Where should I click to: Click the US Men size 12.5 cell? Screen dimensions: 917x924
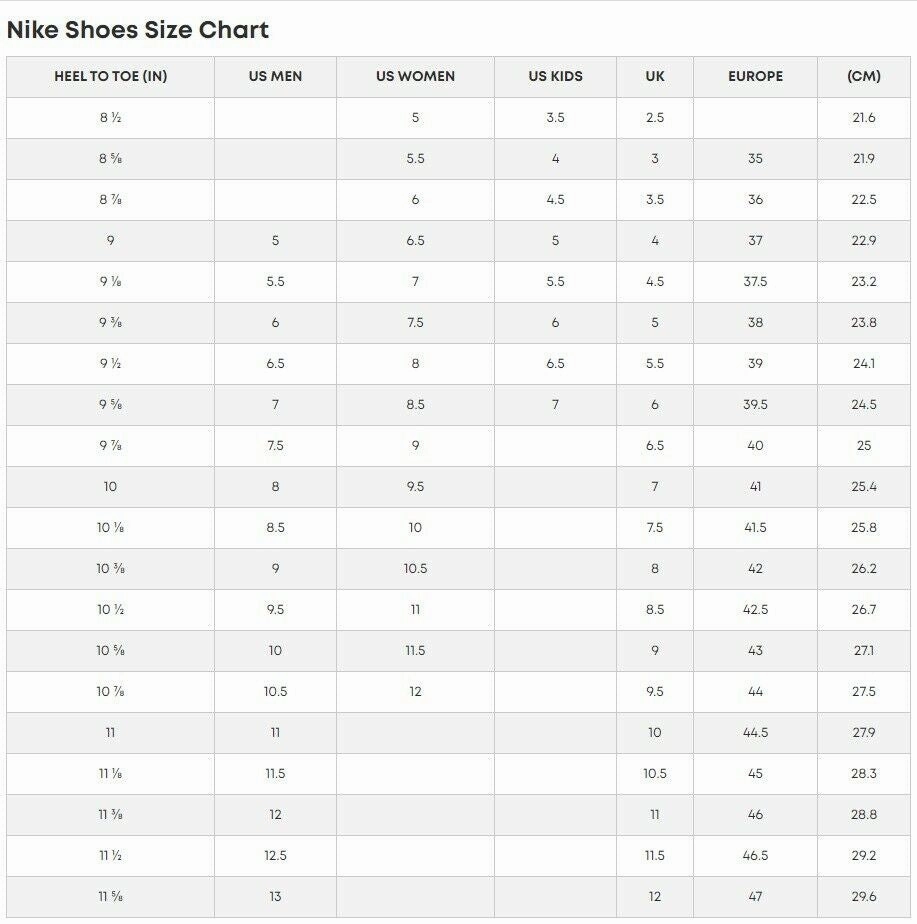[275, 856]
